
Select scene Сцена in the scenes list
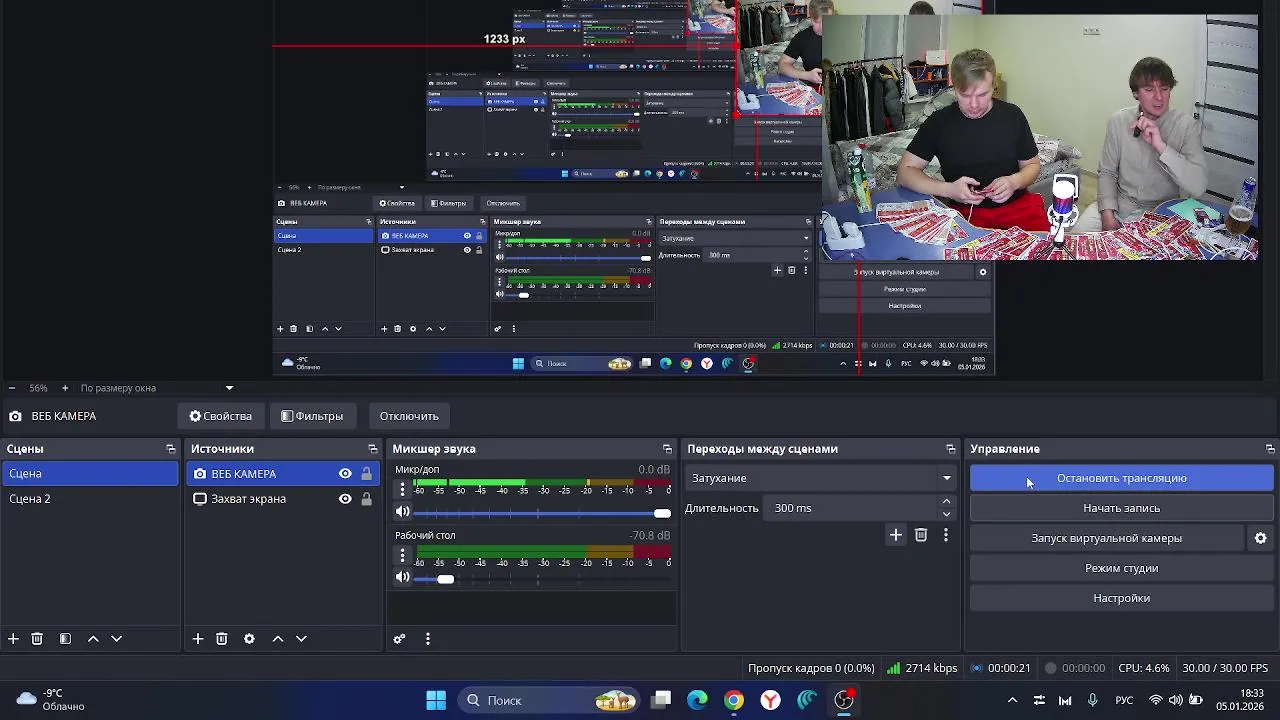point(90,474)
